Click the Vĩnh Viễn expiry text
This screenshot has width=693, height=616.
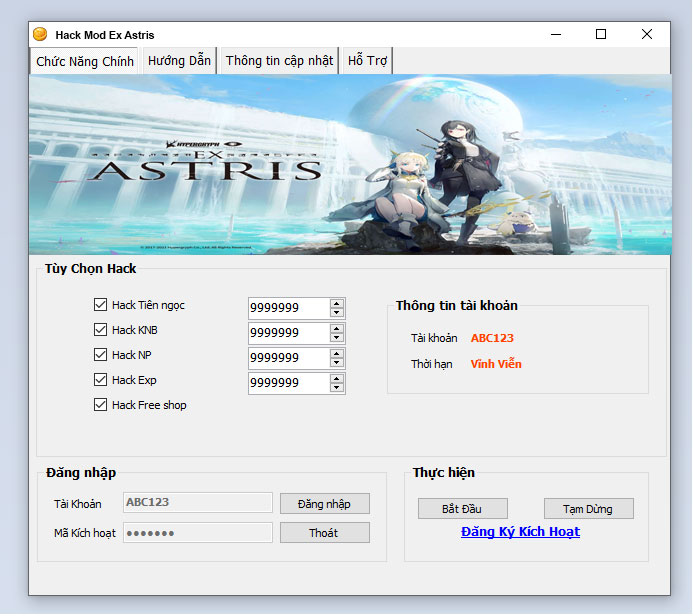click(x=496, y=364)
